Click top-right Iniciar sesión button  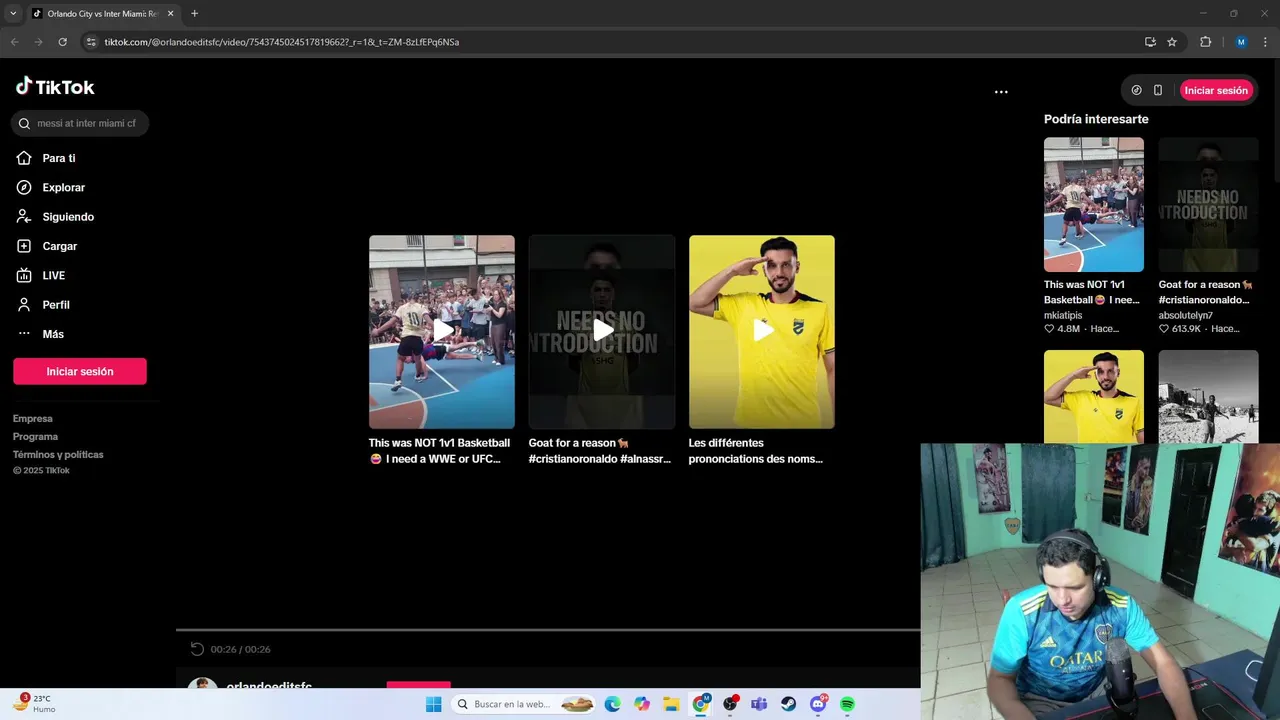(x=1216, y=90)
